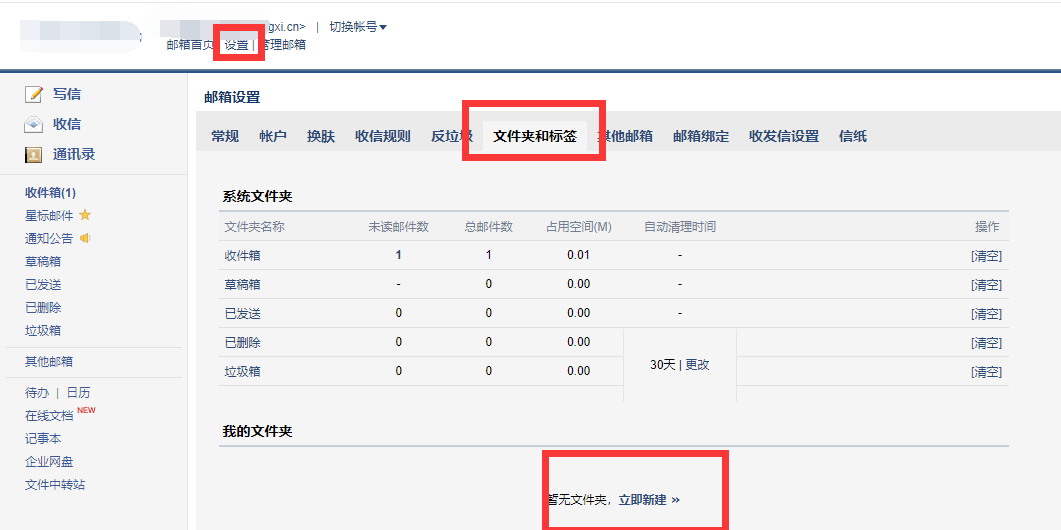1061x530 pixels.
Task: Click the receive mail envelope icon
Action: tap(34, 125)
